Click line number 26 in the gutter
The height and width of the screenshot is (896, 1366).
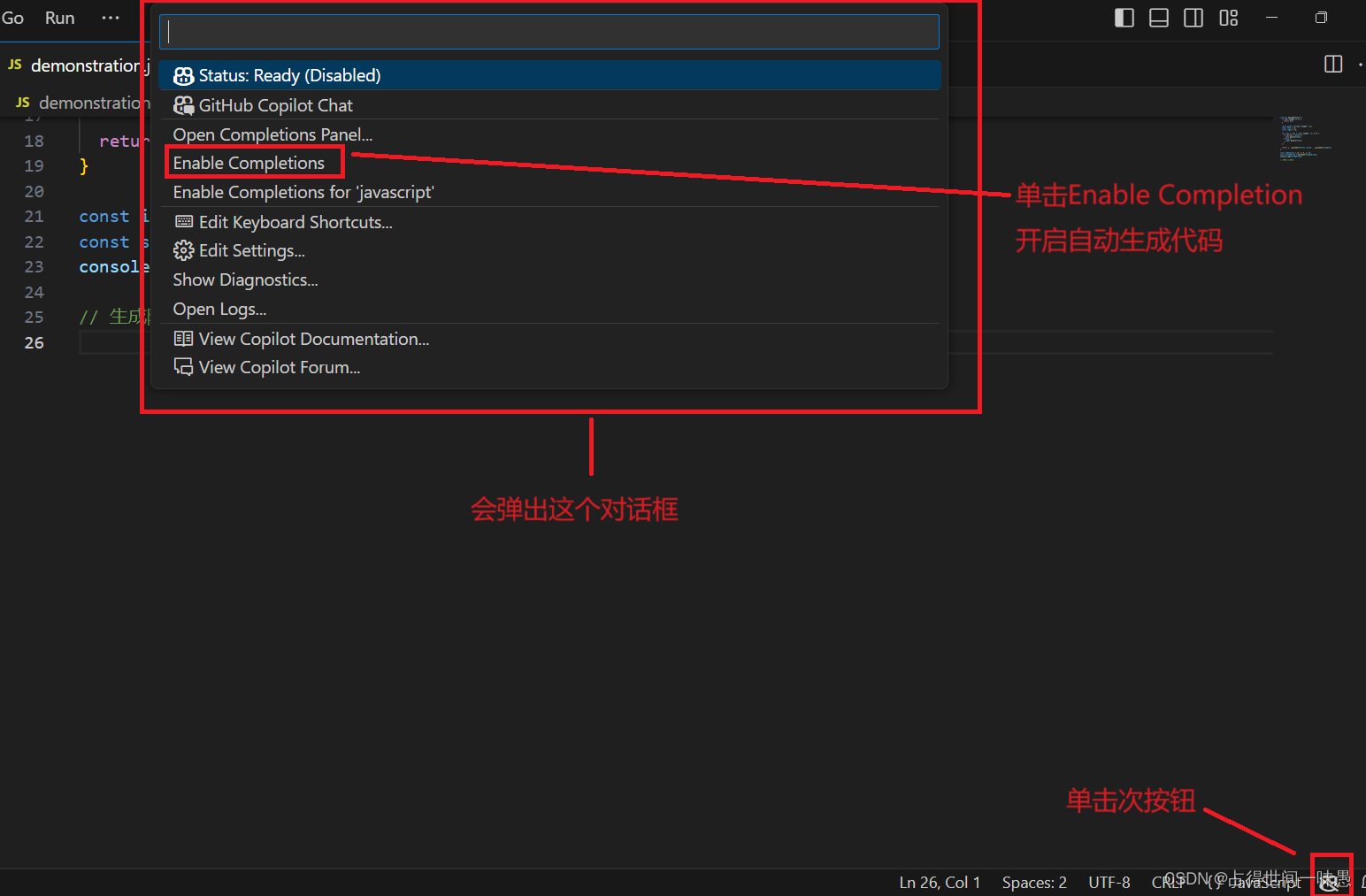tap(34, 342)
